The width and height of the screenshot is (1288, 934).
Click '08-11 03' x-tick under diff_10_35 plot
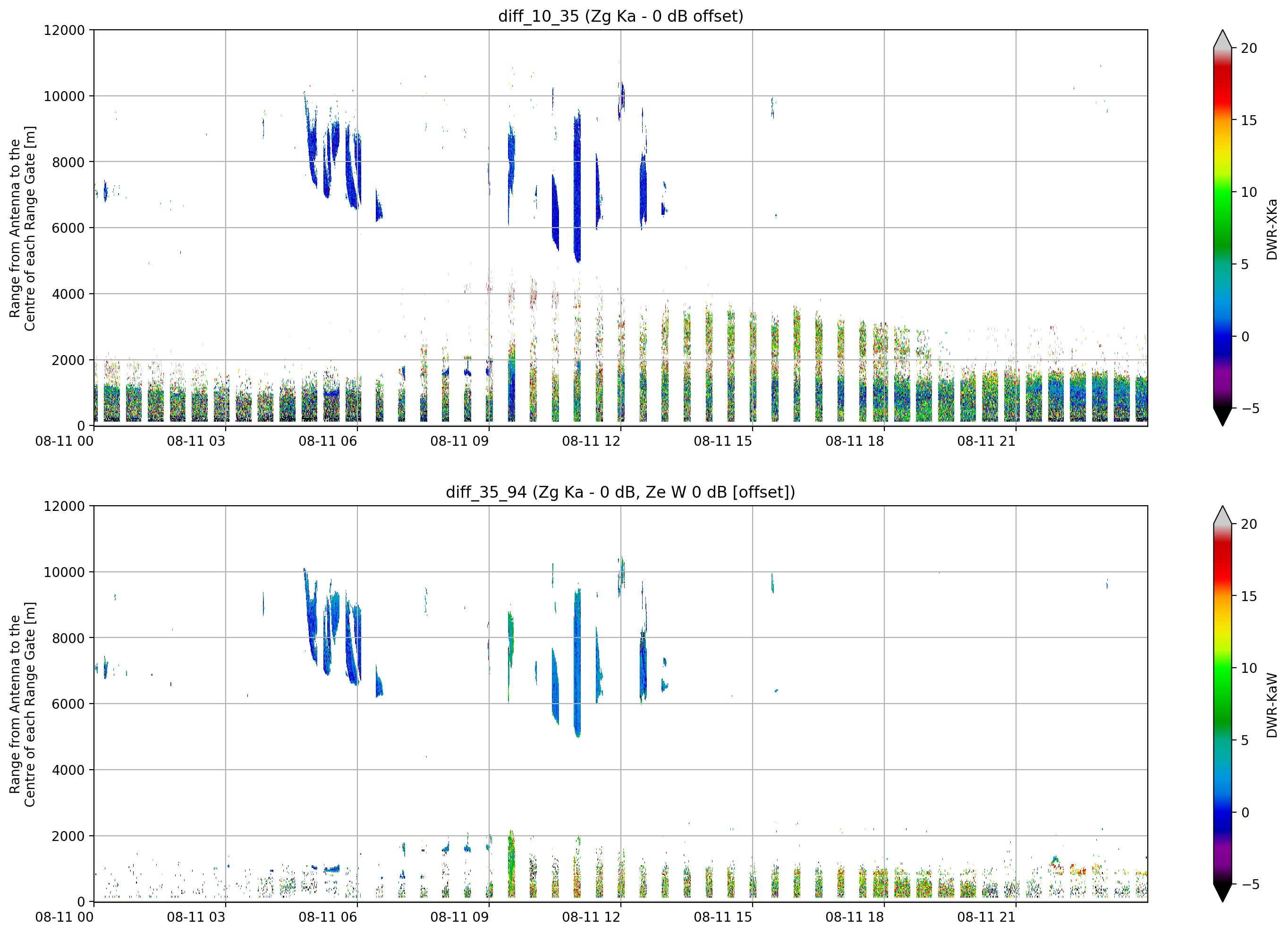pos(196,442)
